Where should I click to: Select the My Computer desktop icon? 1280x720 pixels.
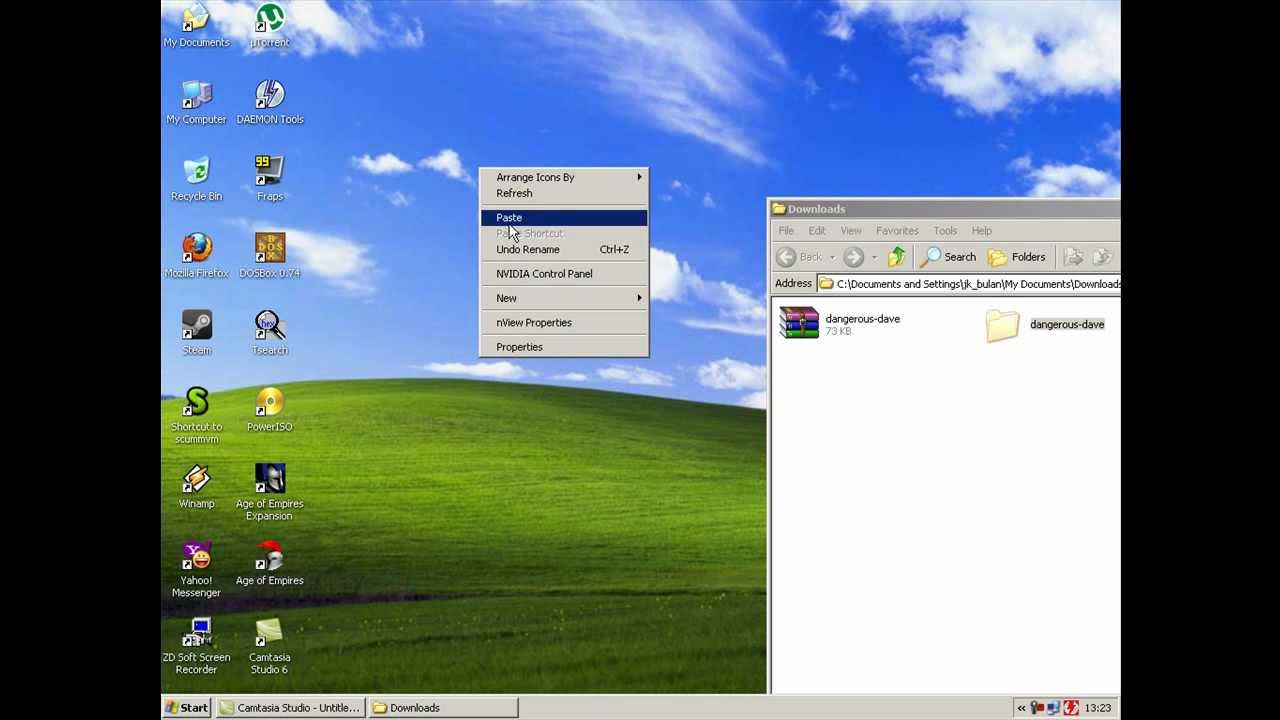196,103
